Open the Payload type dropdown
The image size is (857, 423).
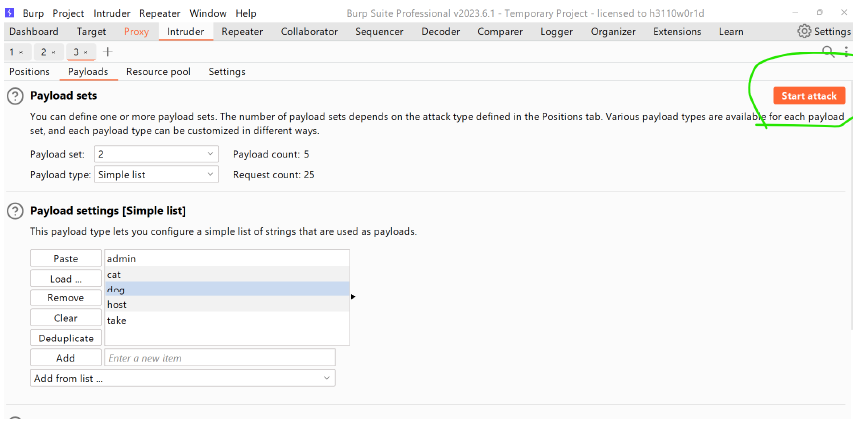click(x=156, y=175)
